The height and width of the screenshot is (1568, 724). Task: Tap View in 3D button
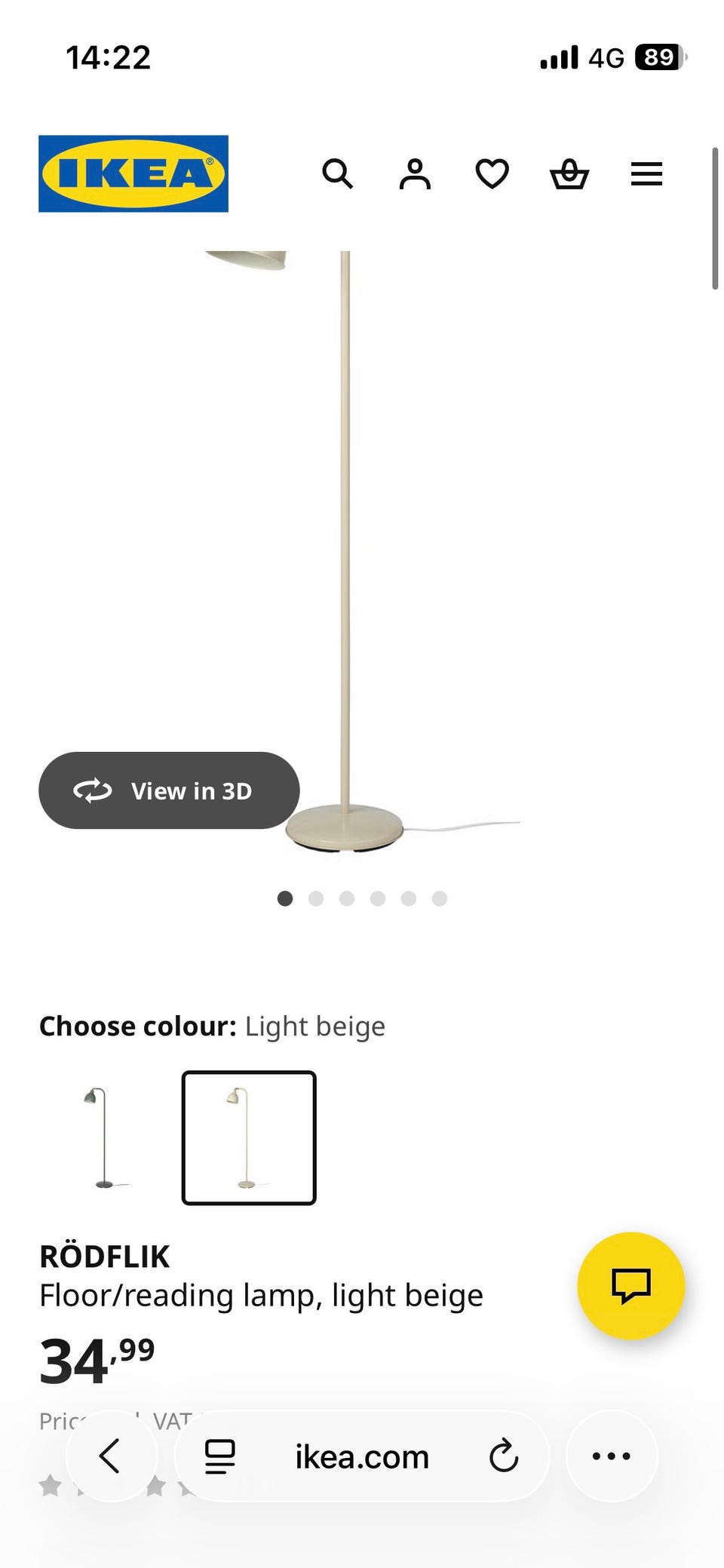(x=169, y=790)
